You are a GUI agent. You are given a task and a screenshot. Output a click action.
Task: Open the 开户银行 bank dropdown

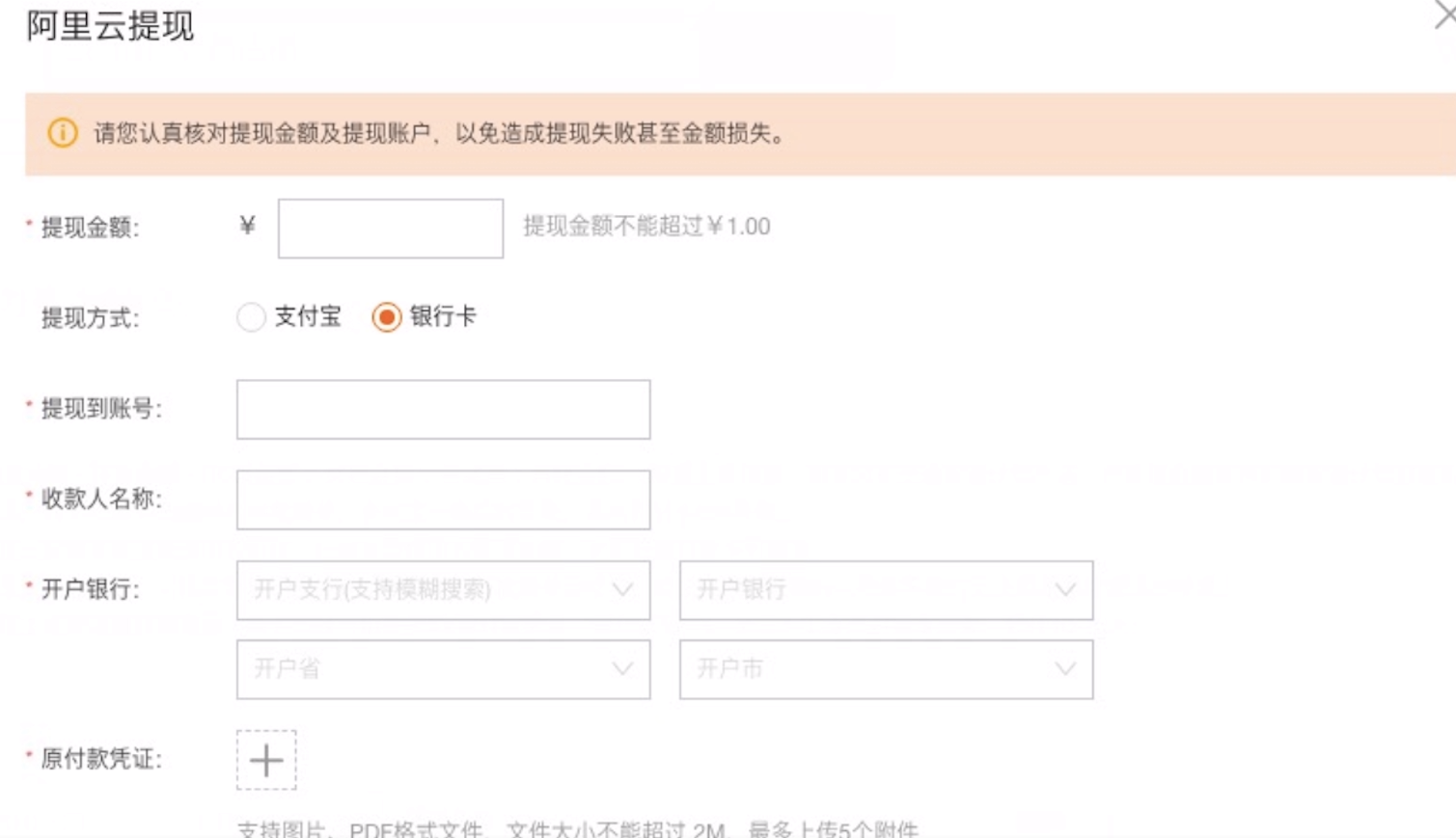point(868,590)
